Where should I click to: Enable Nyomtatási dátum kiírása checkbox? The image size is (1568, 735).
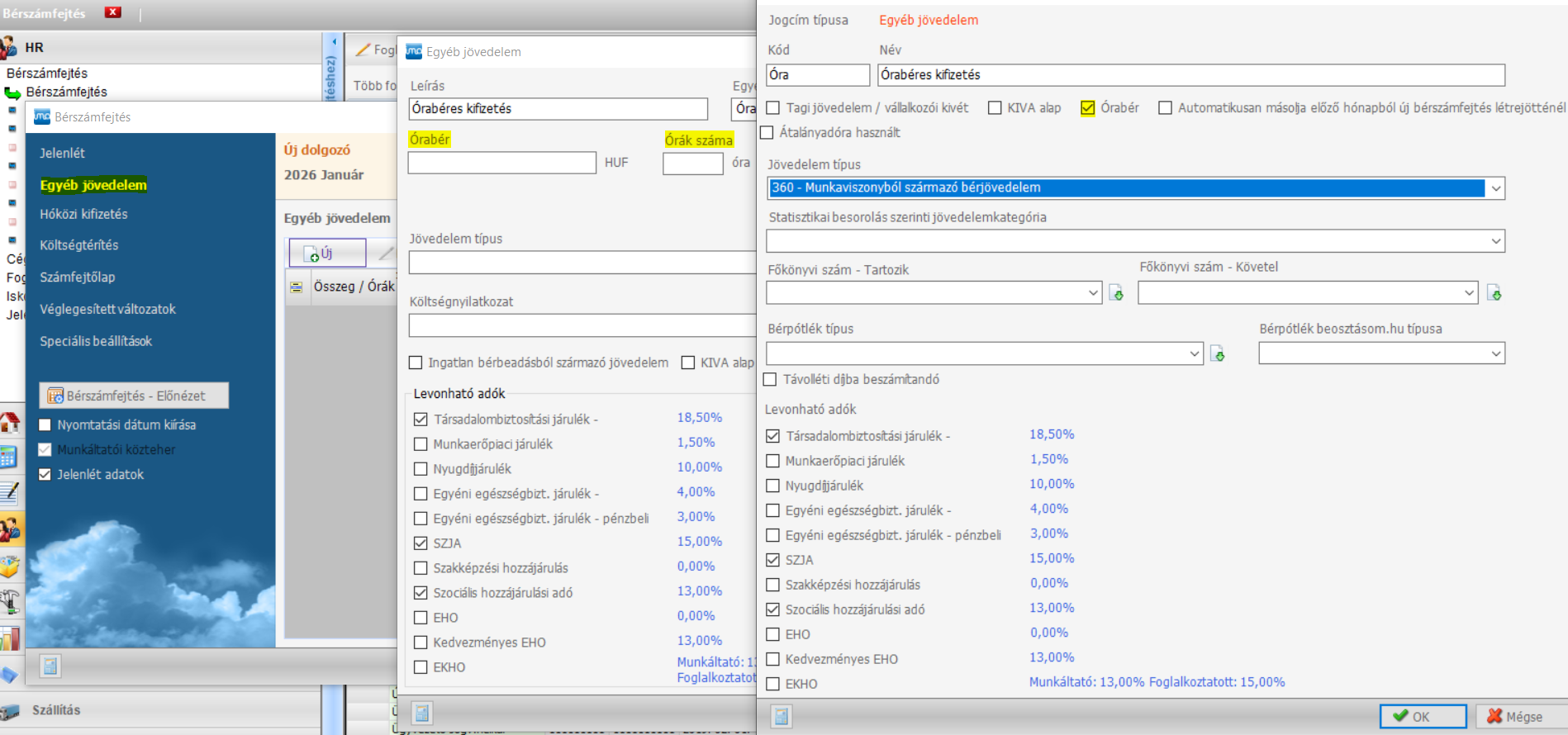click(x=45, y=425)
